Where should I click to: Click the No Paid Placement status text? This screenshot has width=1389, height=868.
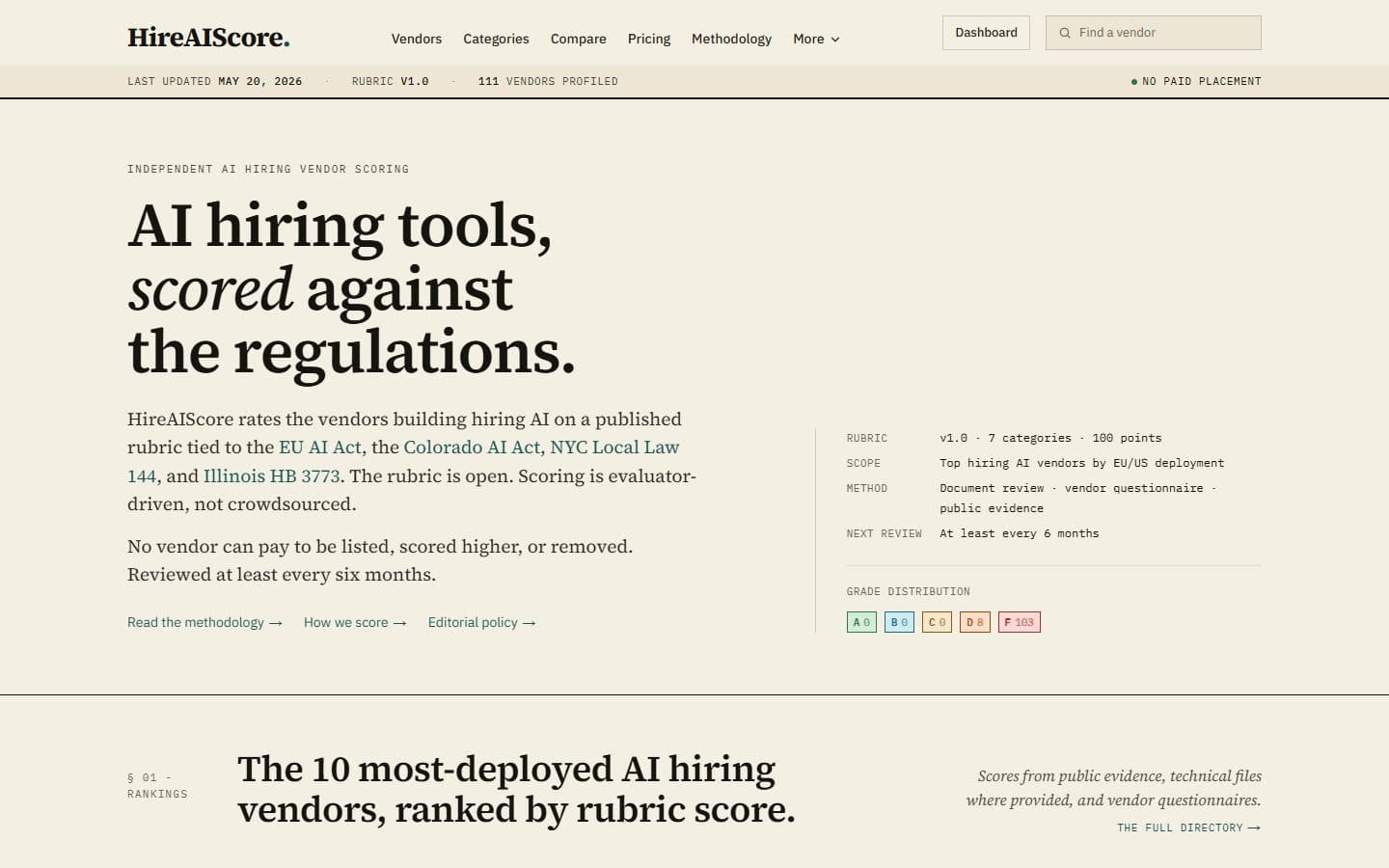(x=1196, y=81)
